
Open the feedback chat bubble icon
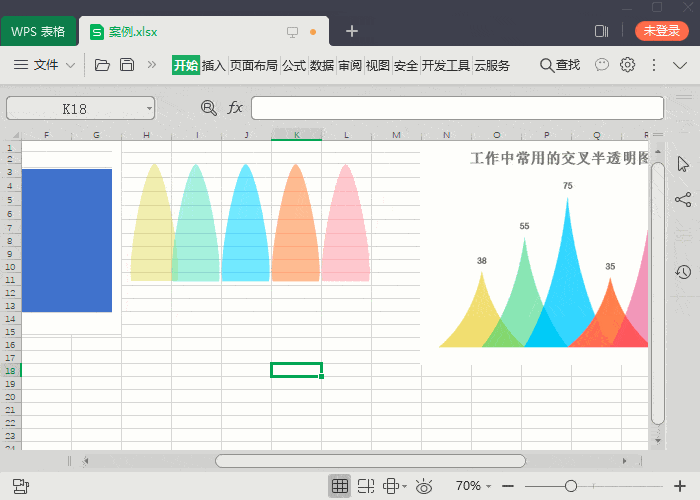point(602,65)
